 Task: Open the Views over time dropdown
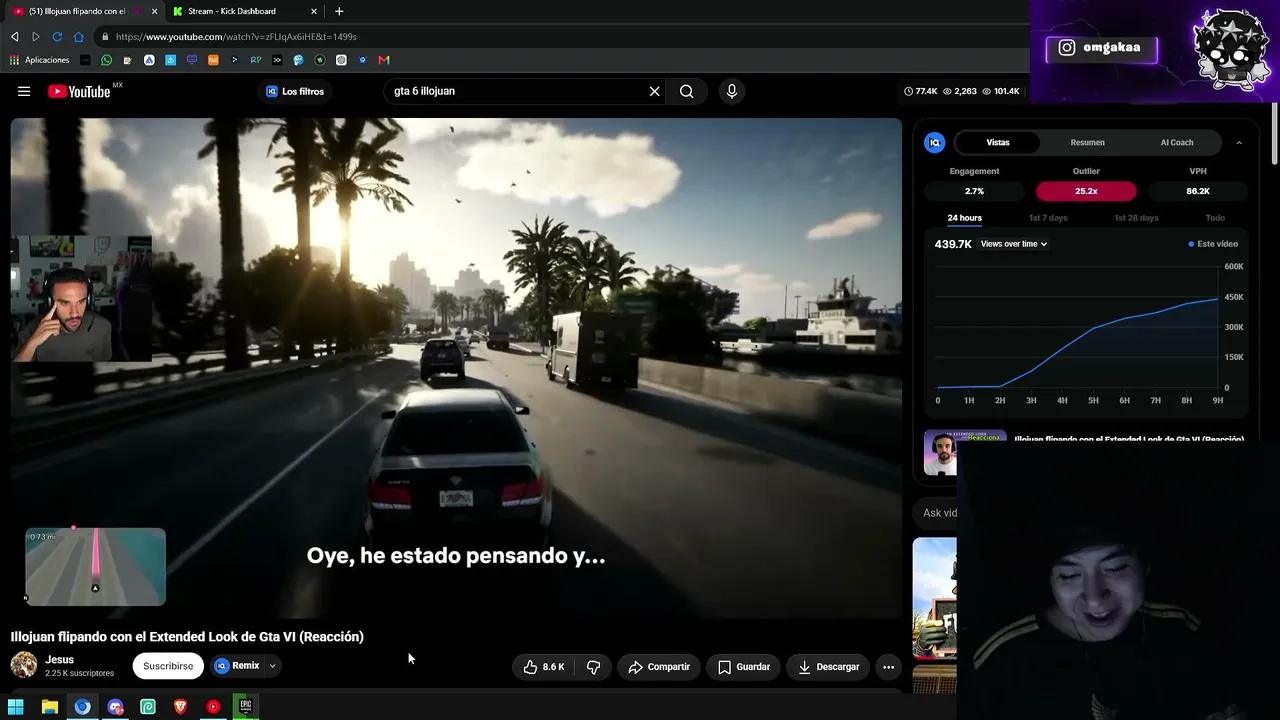click(1014, 244)
